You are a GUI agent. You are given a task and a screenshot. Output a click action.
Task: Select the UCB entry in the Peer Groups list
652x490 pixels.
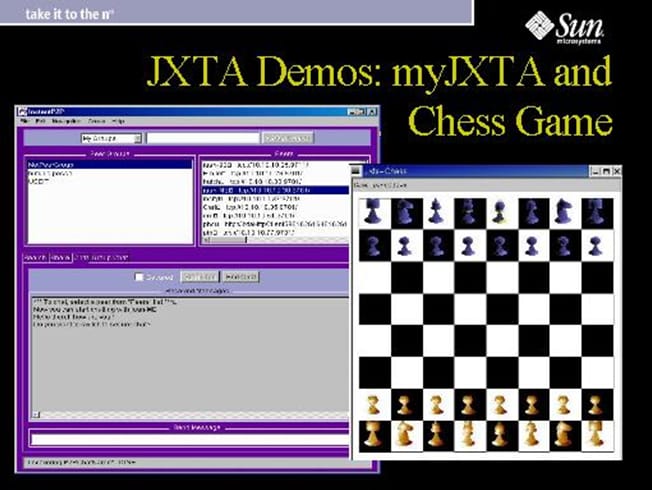[110, 181]
